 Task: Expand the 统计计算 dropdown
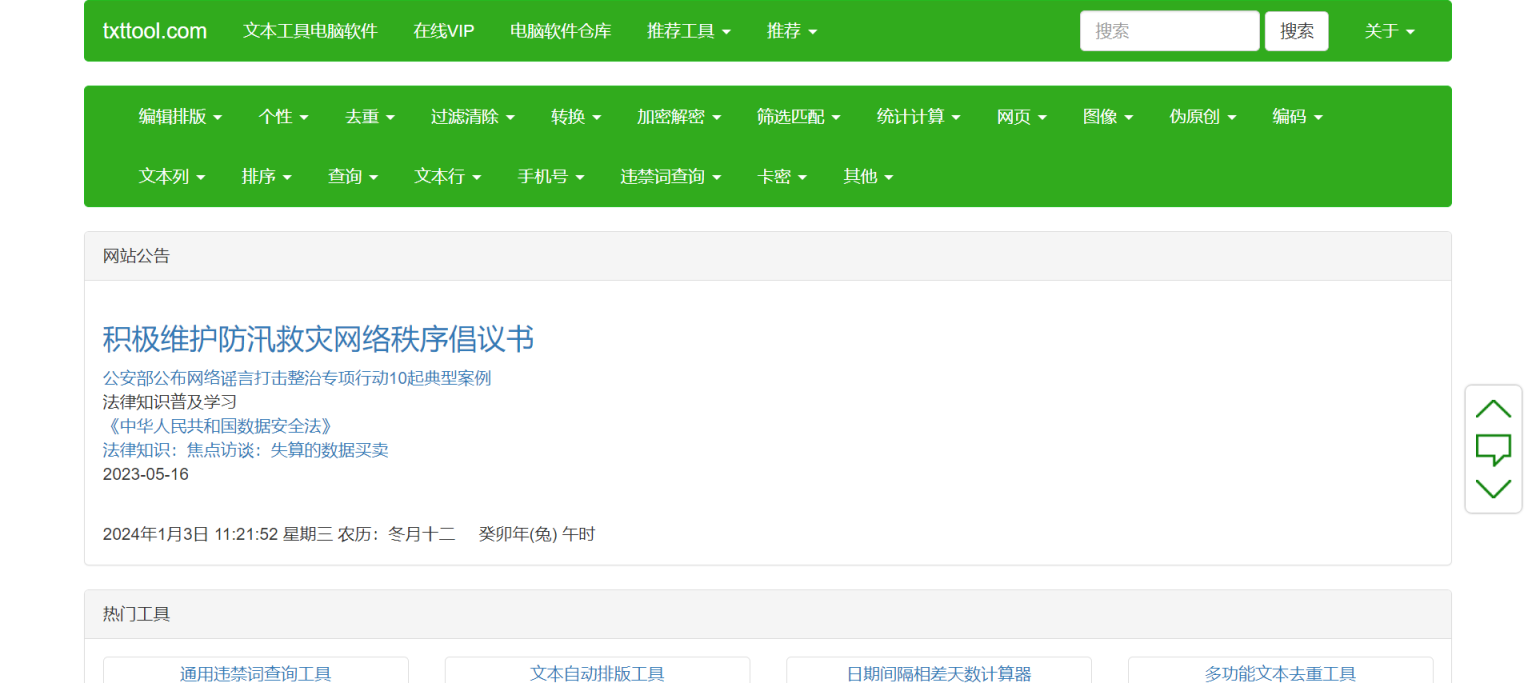pos(917,116)
